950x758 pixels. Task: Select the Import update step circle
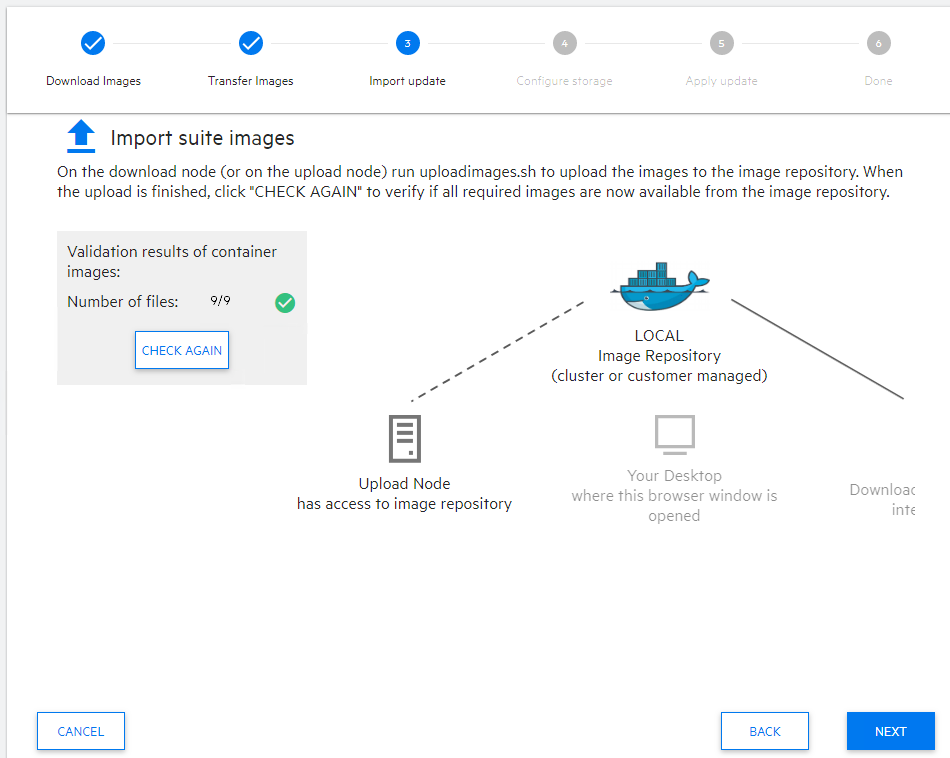(407, 43)
